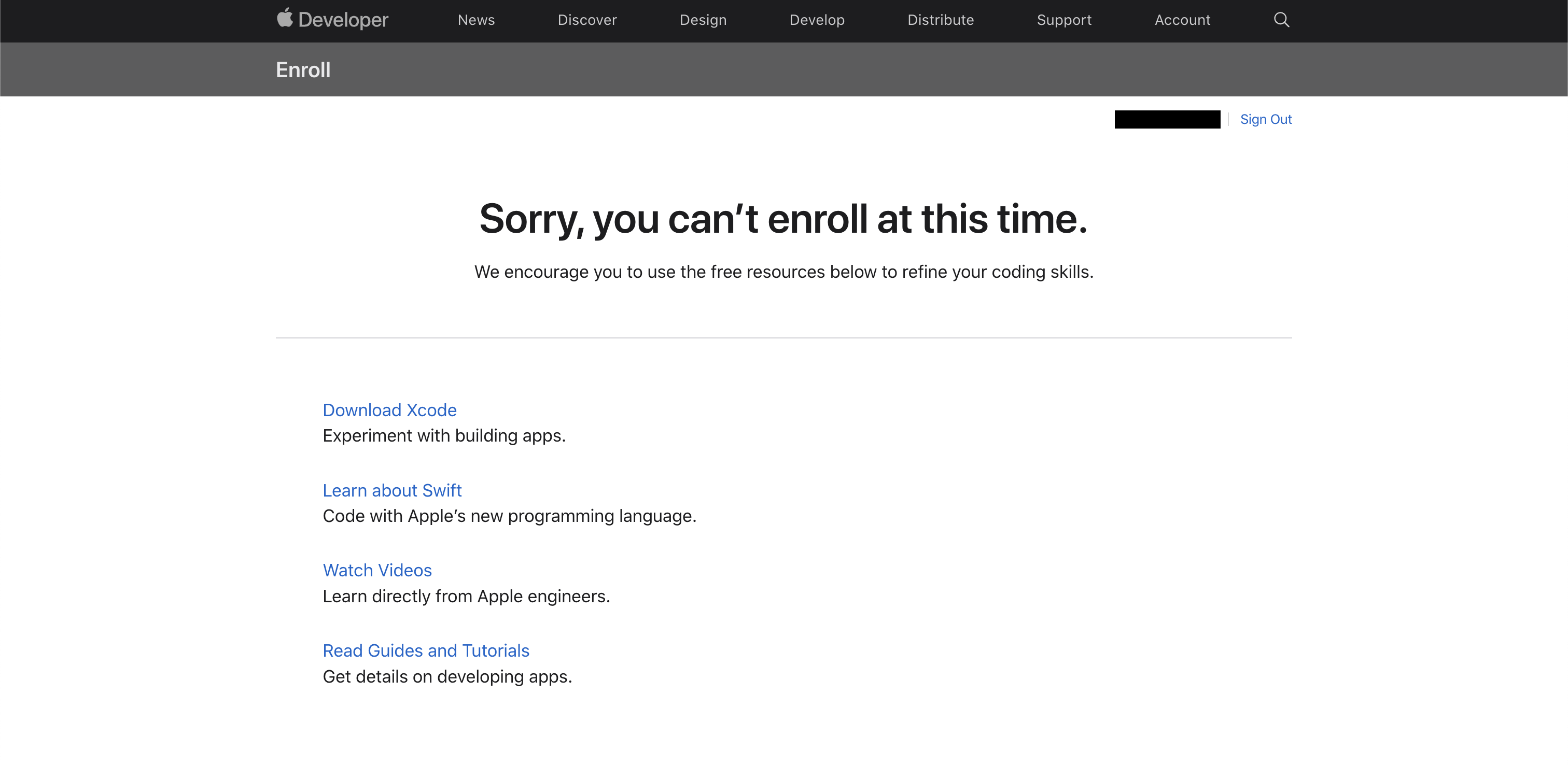The width and height of the screenshot is (1568, 765).
Task: Follow the Learn about Swift link
Action: pos(392,490)
